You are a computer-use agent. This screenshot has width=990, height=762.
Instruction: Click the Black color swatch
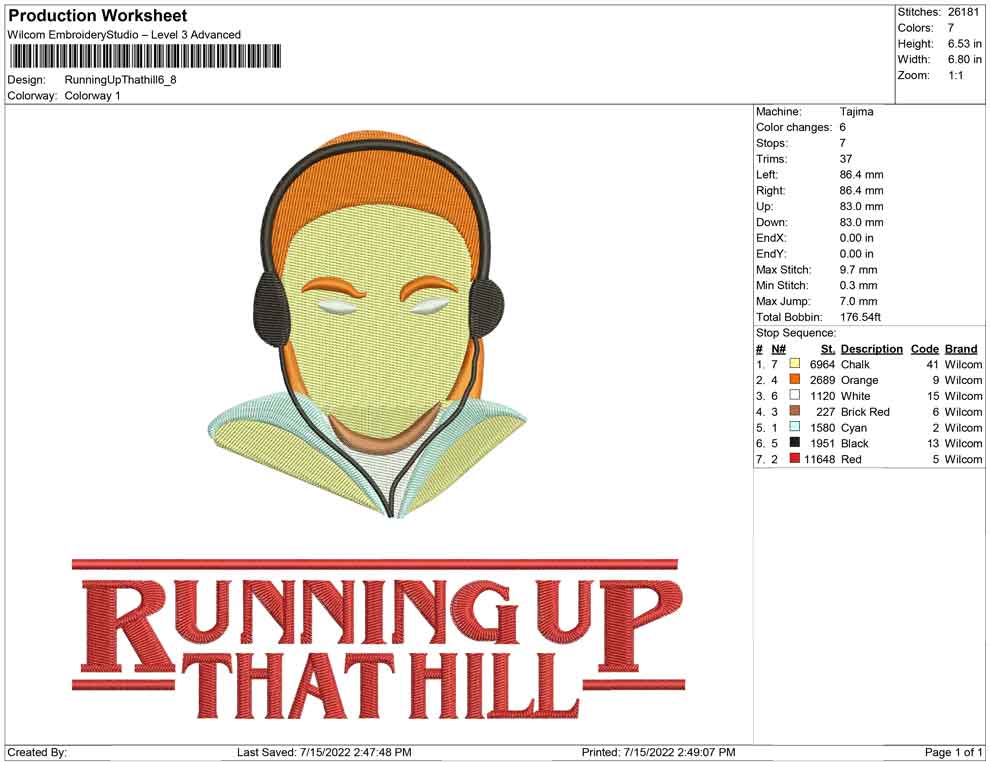[795, 443]
